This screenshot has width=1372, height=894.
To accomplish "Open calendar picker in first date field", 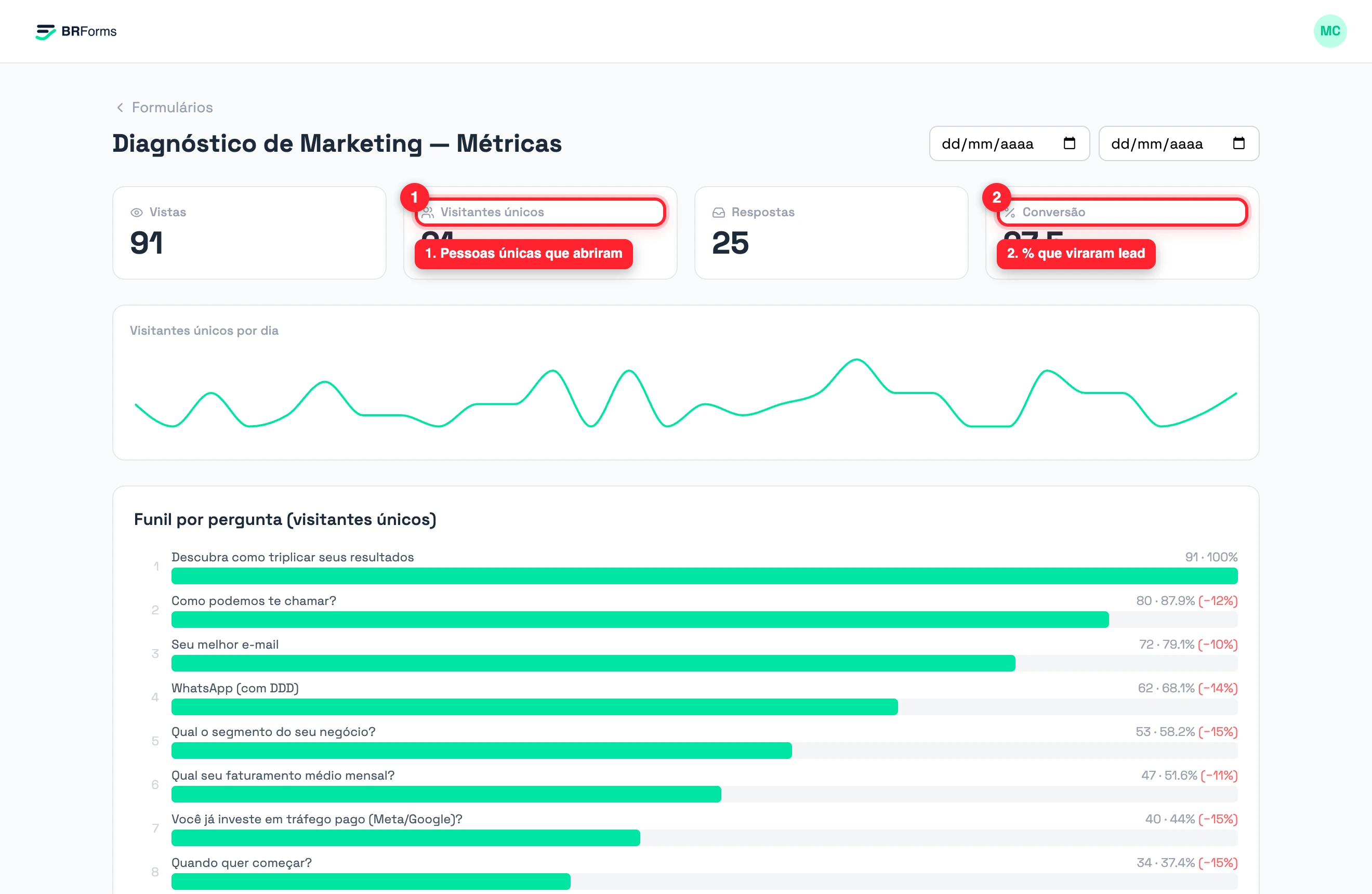I will (x=1069, y=143).
